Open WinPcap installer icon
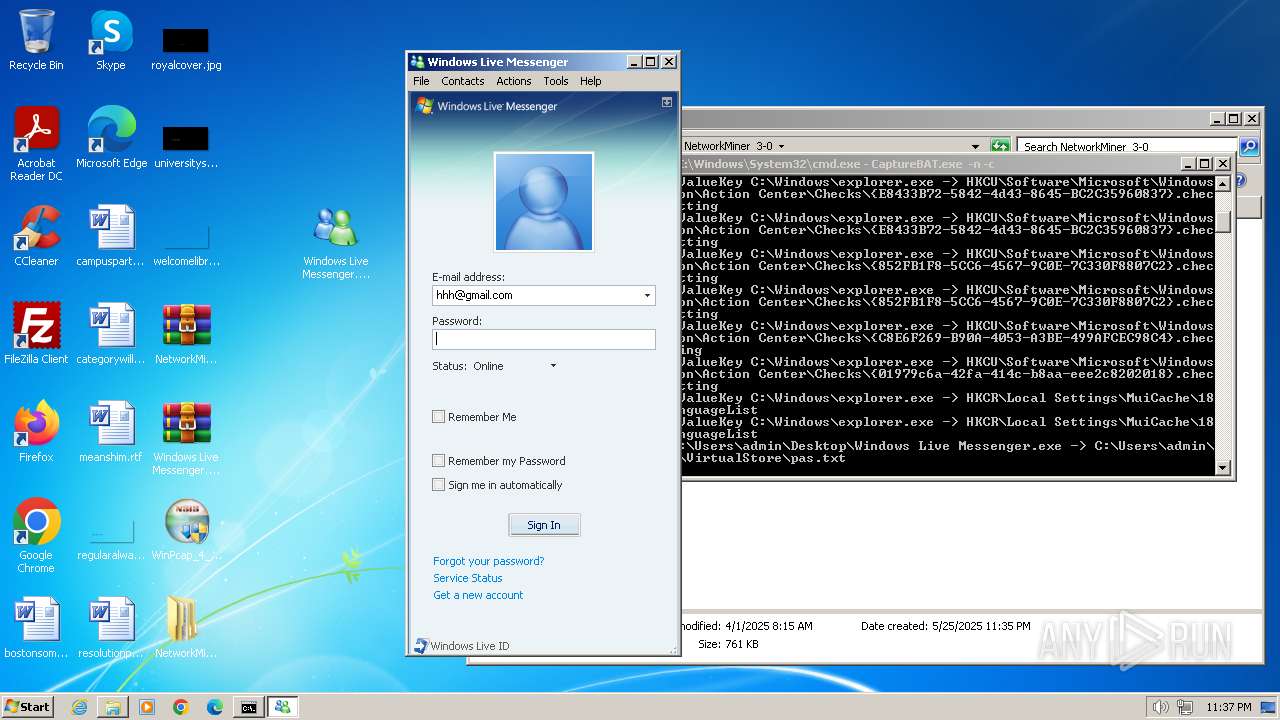 pyautogui.click(x=186, y=530)
